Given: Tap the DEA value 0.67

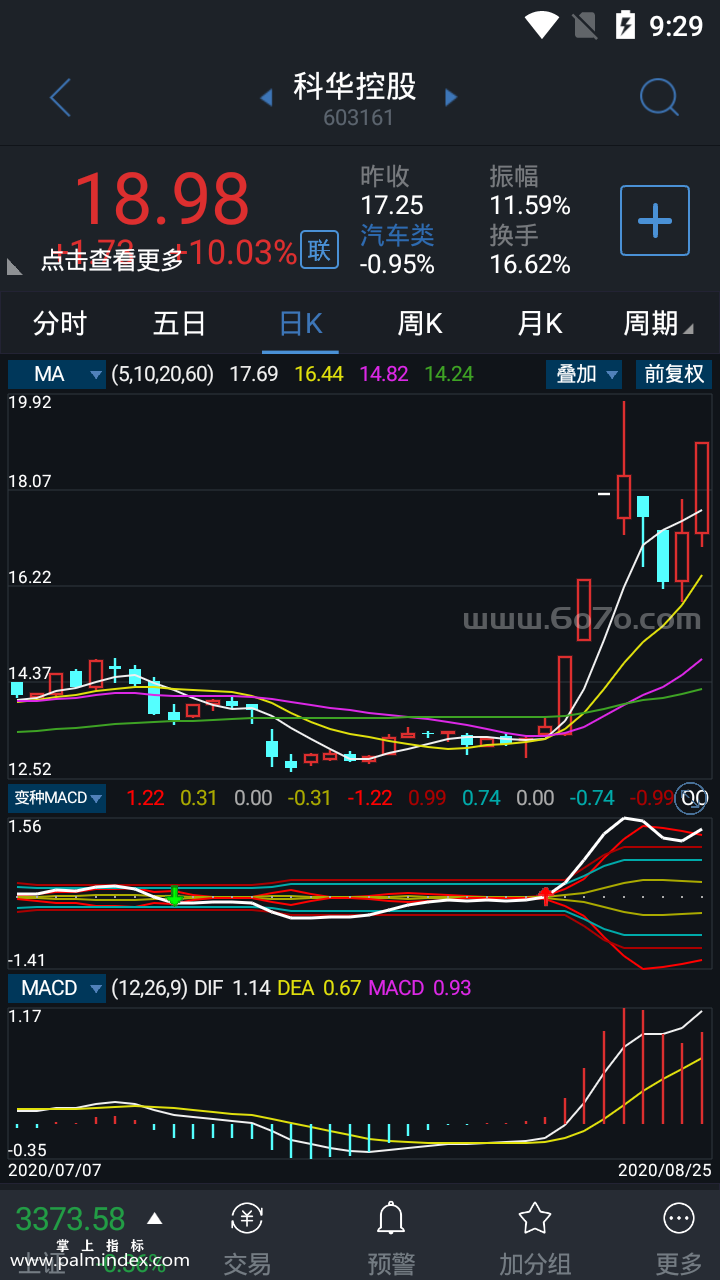Looking at the screenshot, I should (x=340, y=988).
